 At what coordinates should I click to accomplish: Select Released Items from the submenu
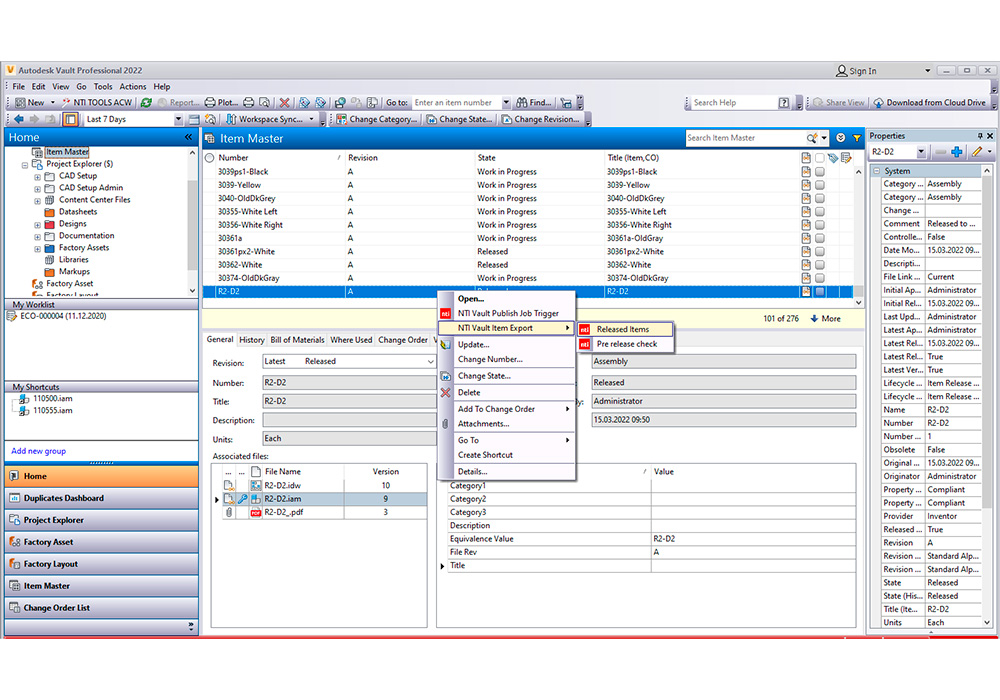pyautogui.click(x=625, y=330)
